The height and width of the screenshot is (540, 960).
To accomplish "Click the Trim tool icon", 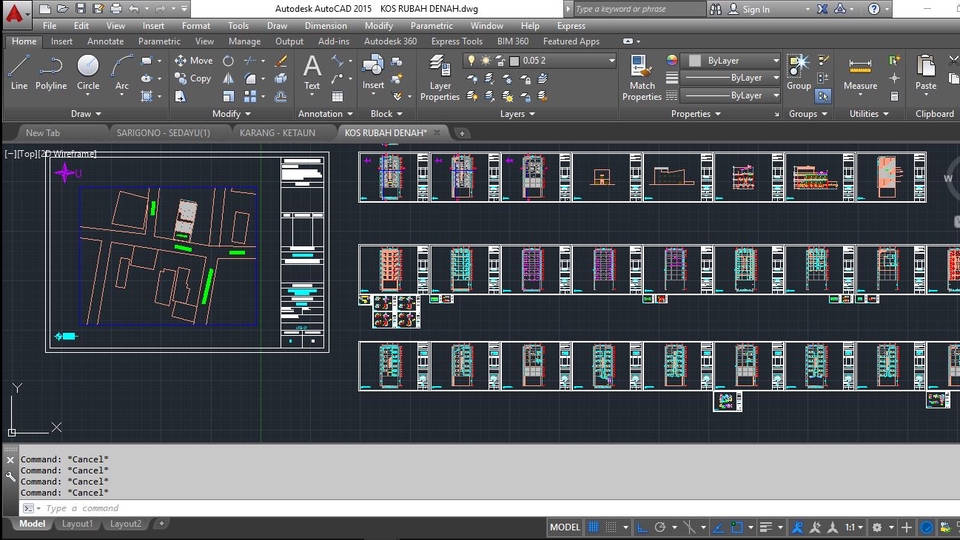I will [x=250, y=61].
